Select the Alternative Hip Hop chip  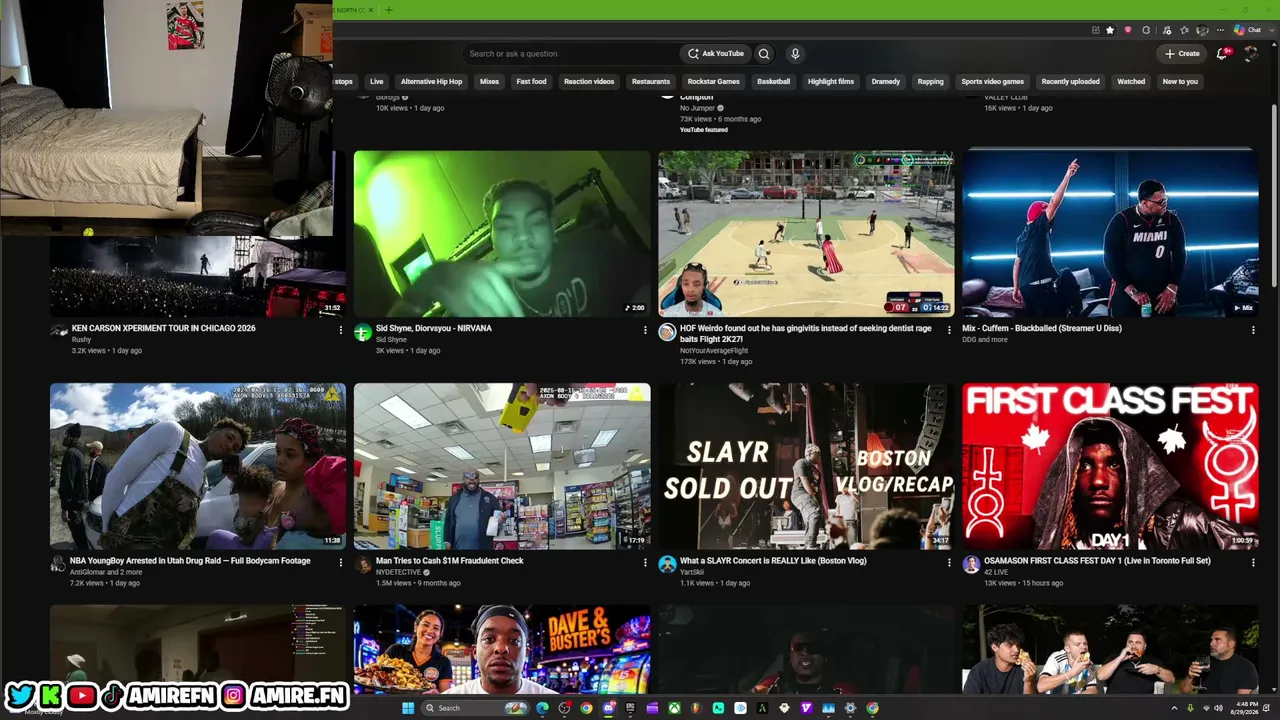point(431,82)
